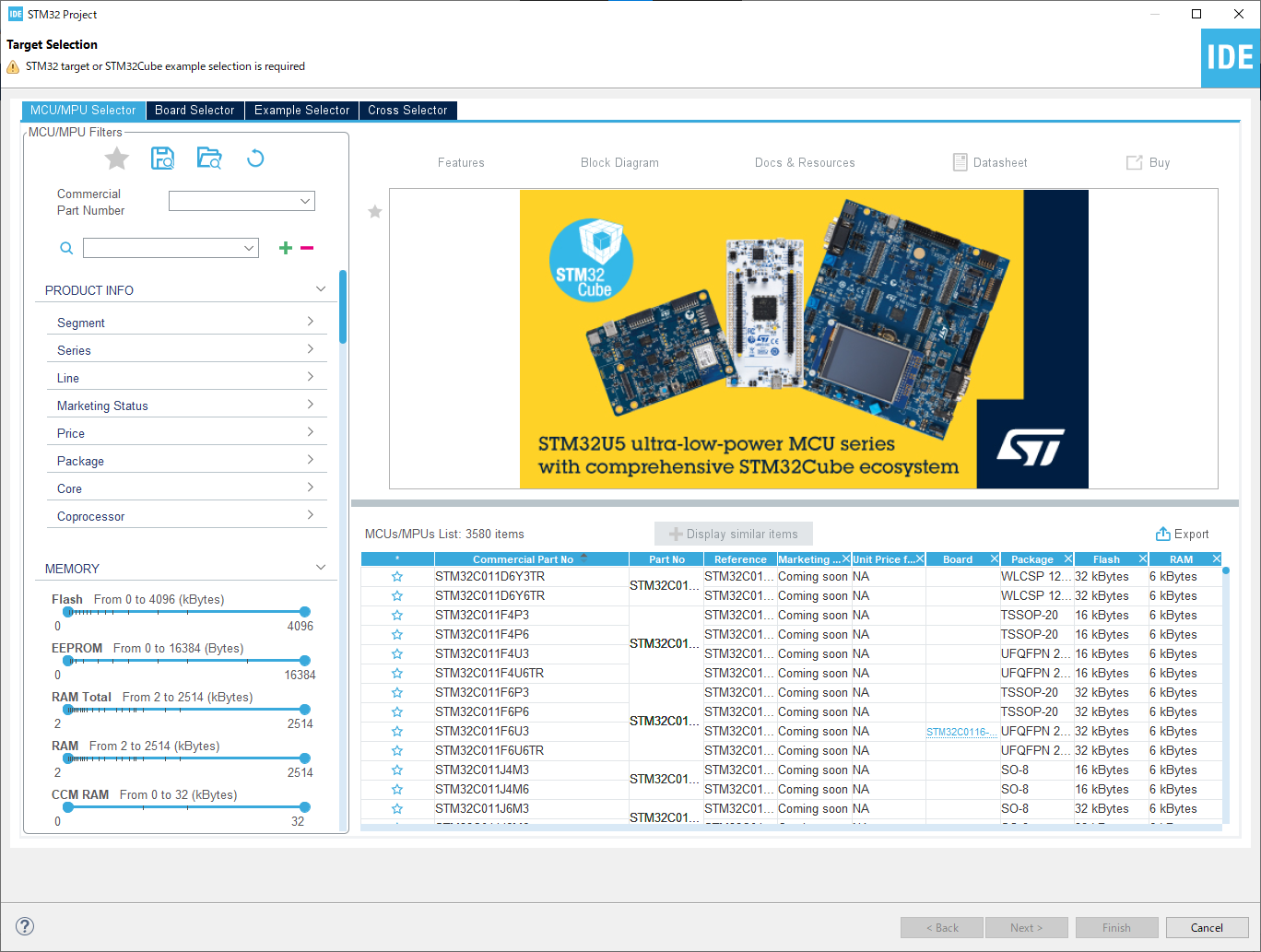Open the Docs & Resources tab
1261x952 pixels.
[805, 162]
